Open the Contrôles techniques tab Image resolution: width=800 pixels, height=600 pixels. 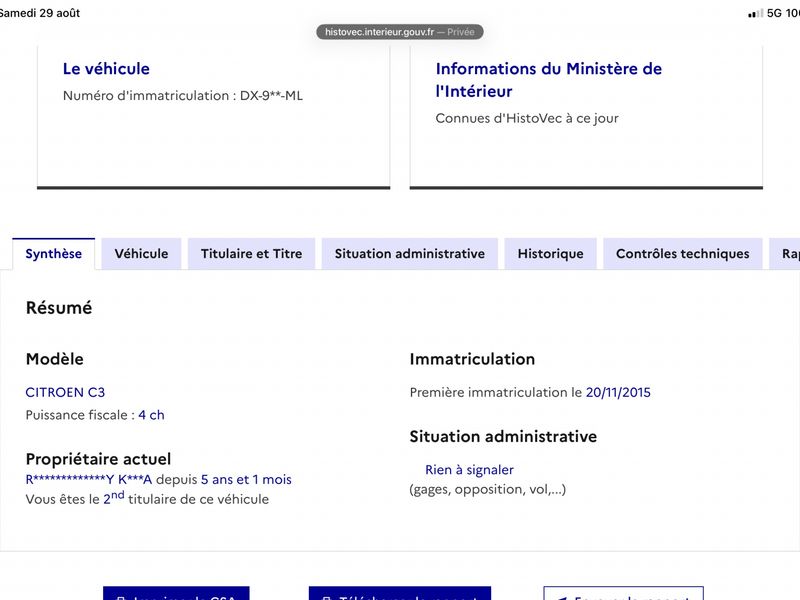click(683, 254)
